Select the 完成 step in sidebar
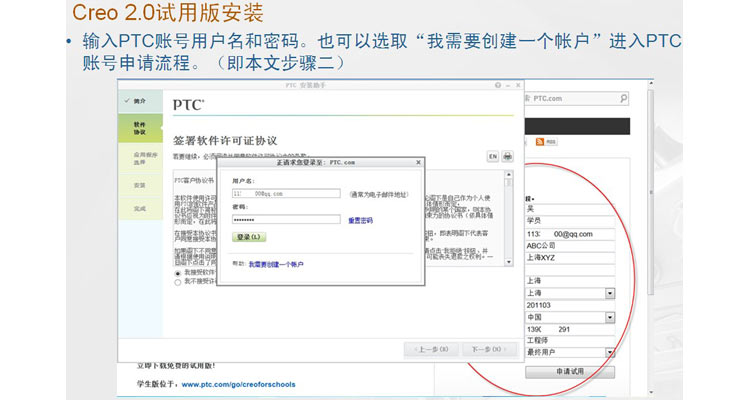The image size is (749, 400). click(x=140, y=209)
